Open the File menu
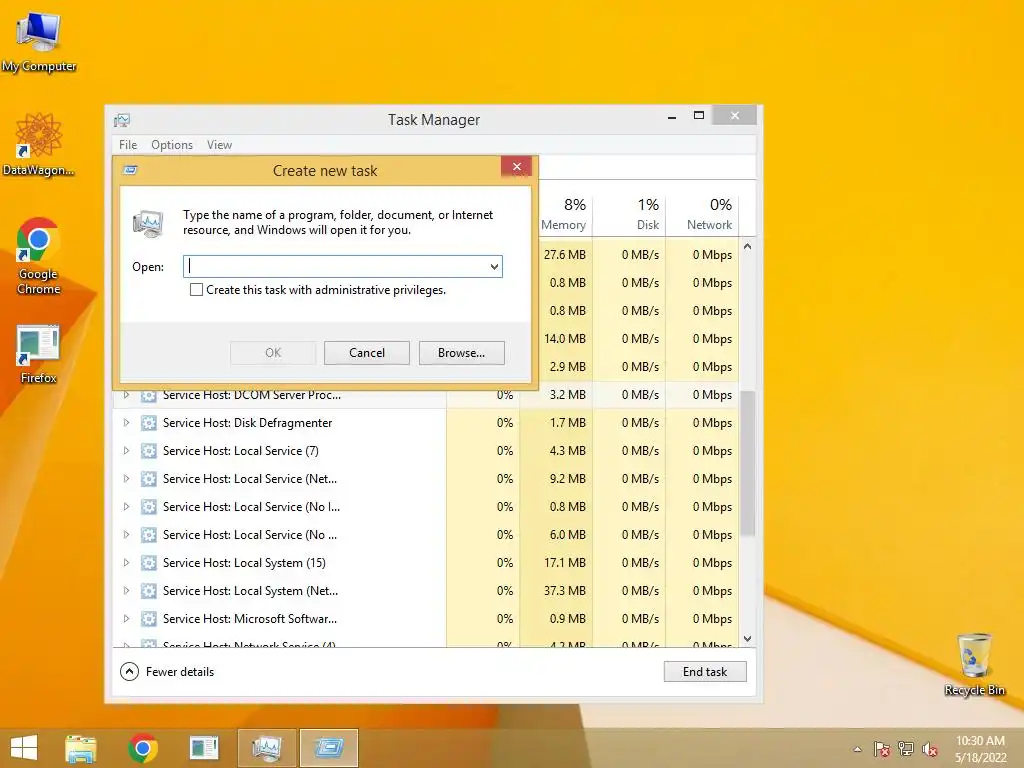The height and width of the screenshot is (768, 1024). click(x=128, y=145)
